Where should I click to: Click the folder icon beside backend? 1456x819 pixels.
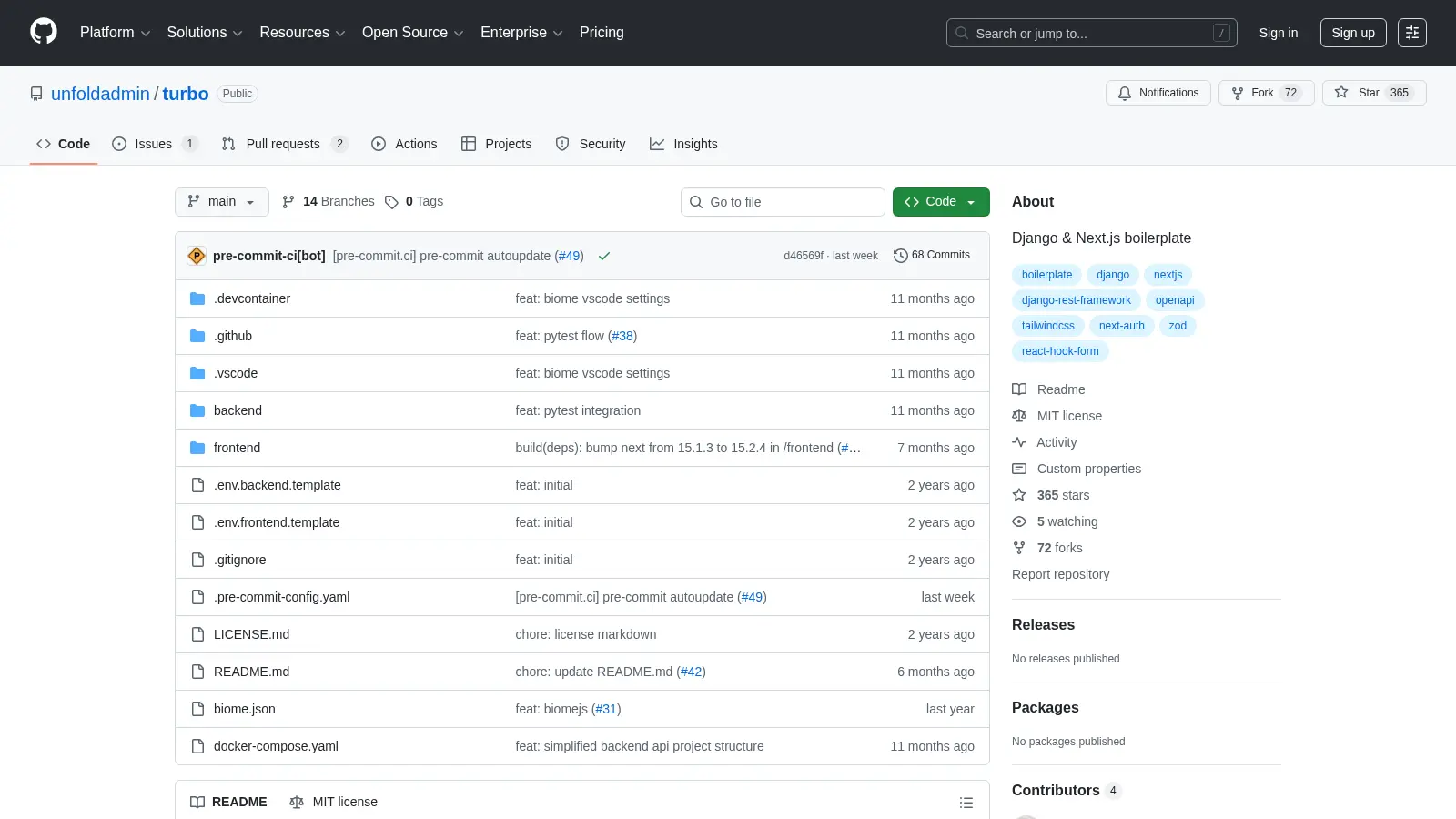[197, 410]
